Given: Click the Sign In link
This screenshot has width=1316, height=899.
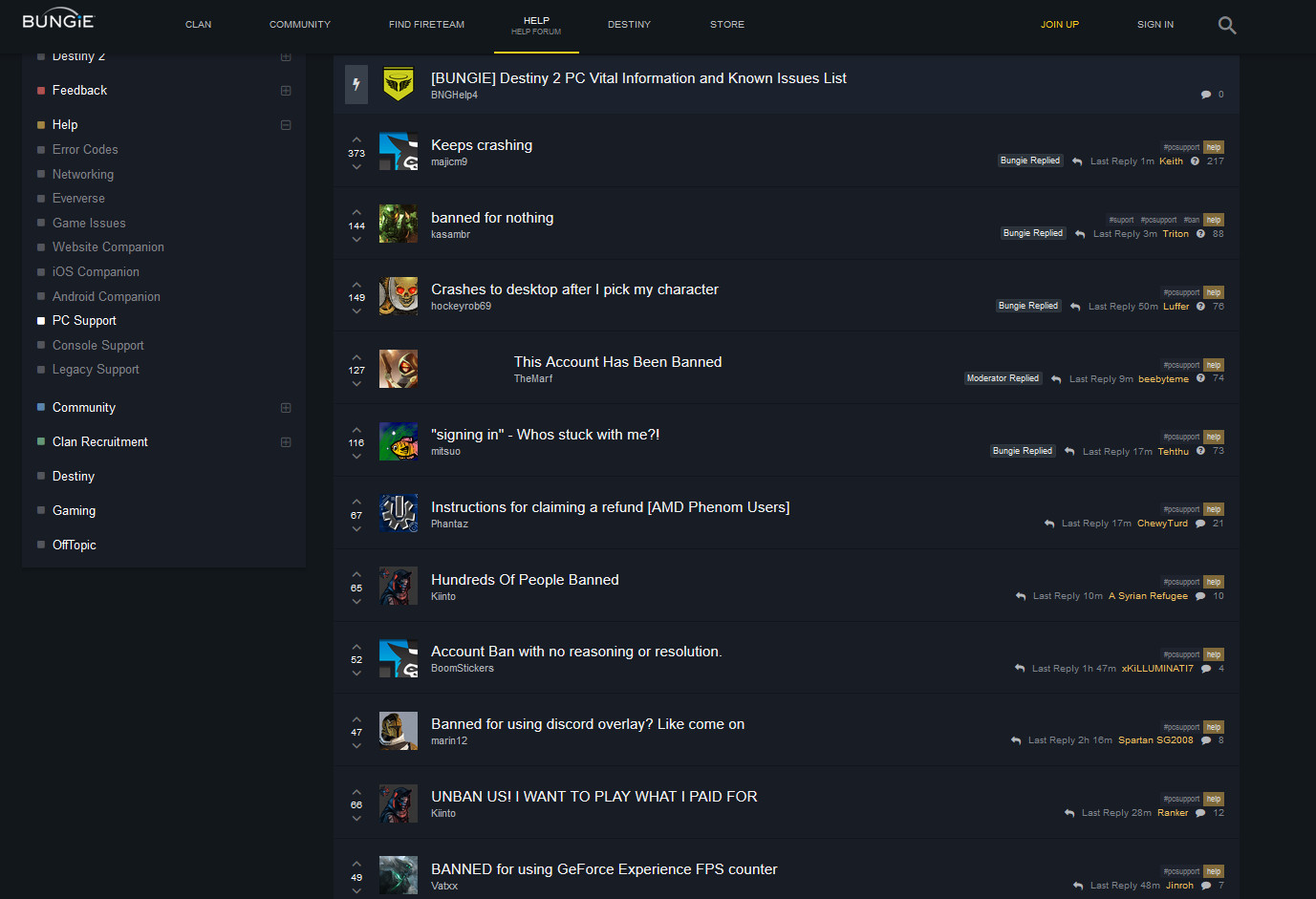Looking at the screenshot, I should [1155, 25].
